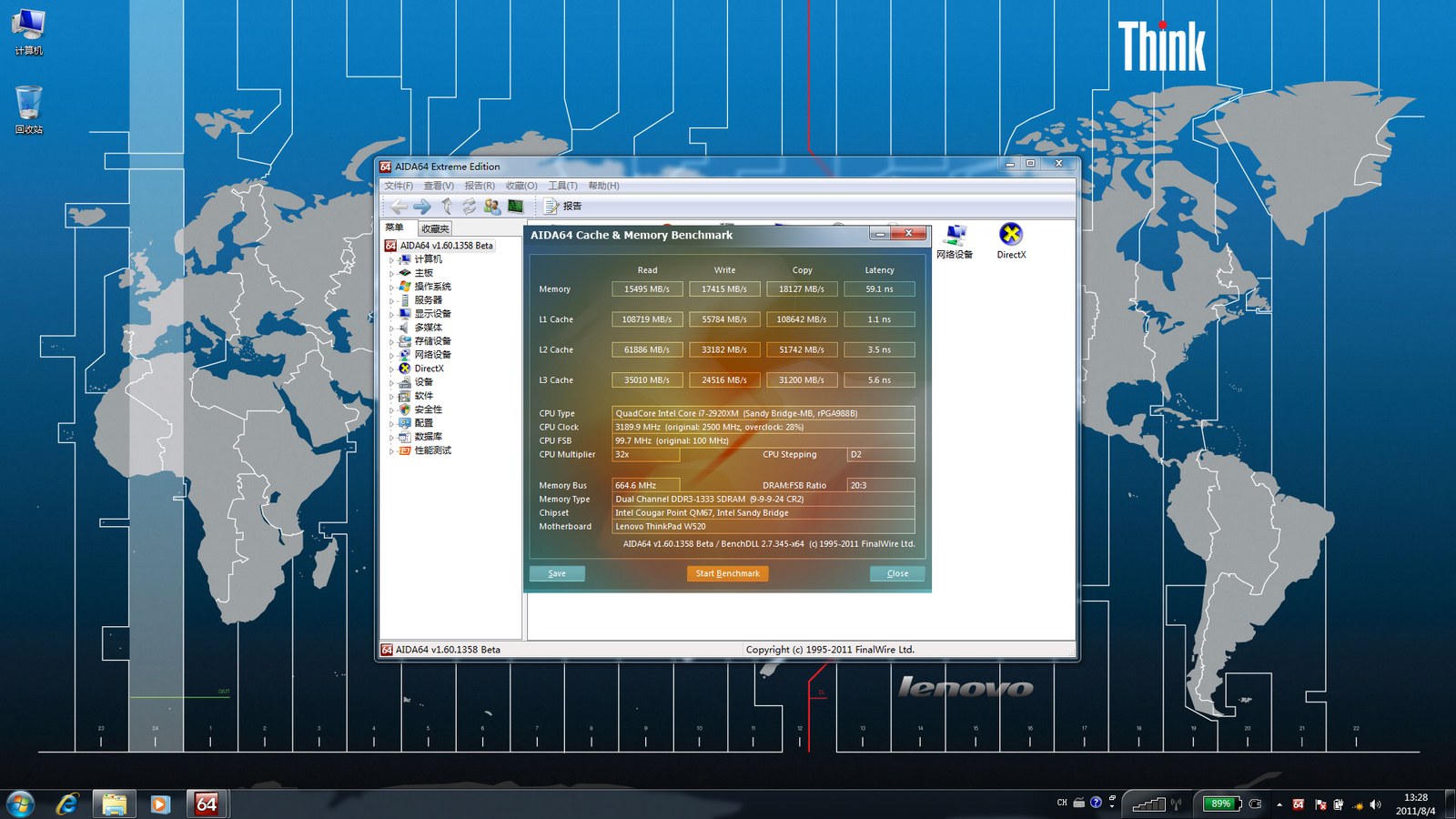This screenshot has width=1456, height=819.
Task: Select 主板 in the tree
Action: click(x=416, y=273)
